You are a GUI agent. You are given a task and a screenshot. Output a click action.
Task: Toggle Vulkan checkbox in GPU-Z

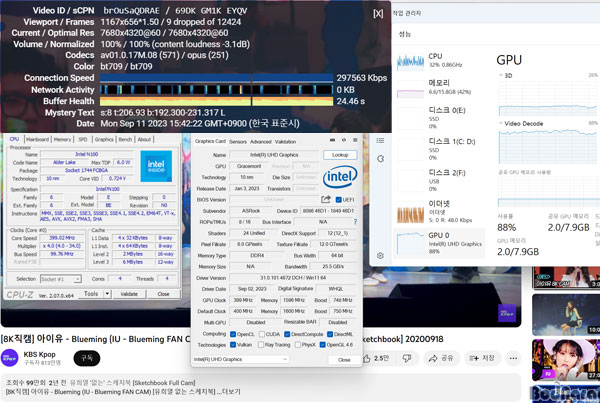pos(233,345)
